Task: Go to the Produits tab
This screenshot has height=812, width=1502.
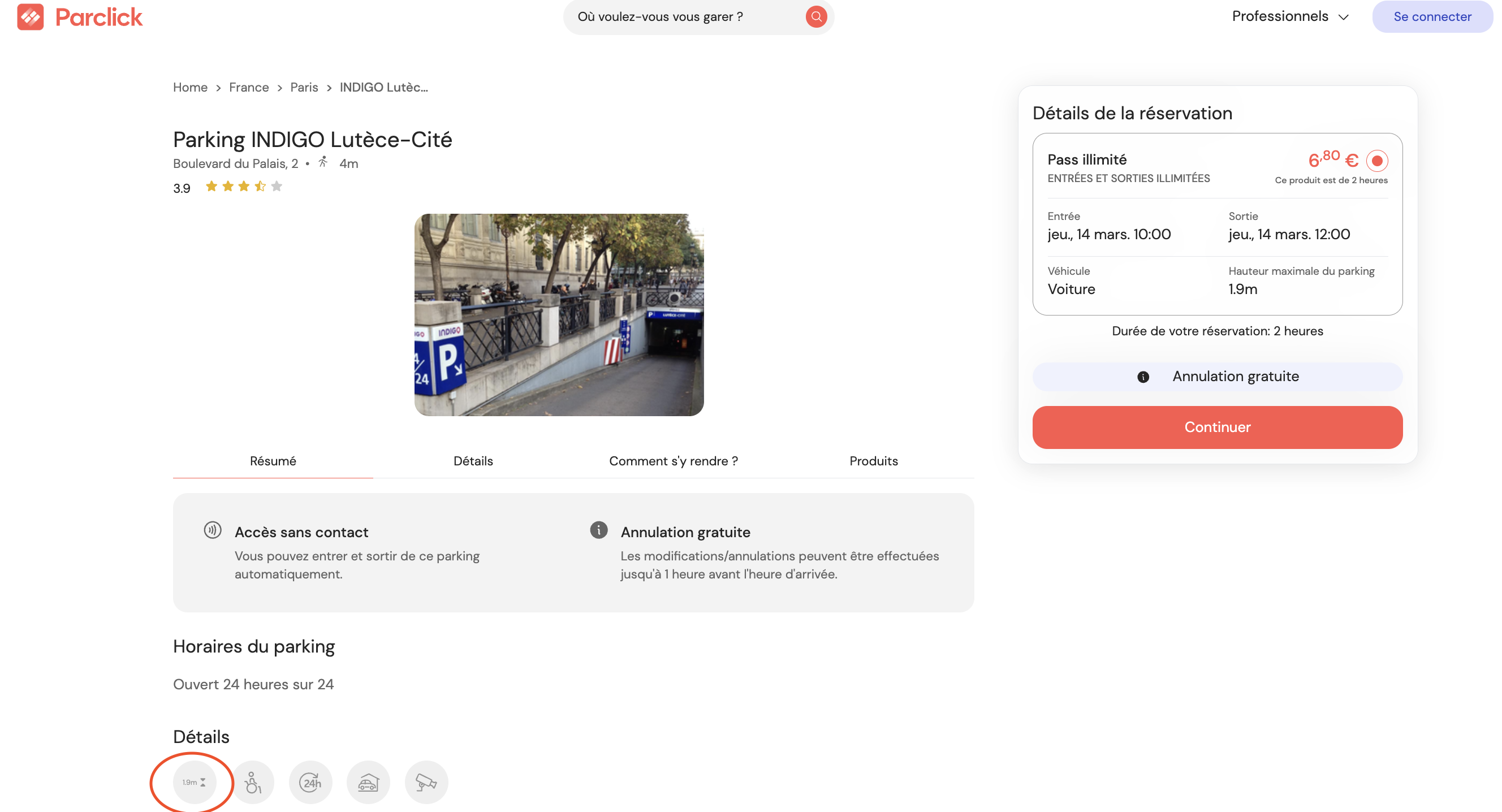Action: [873, 460]
